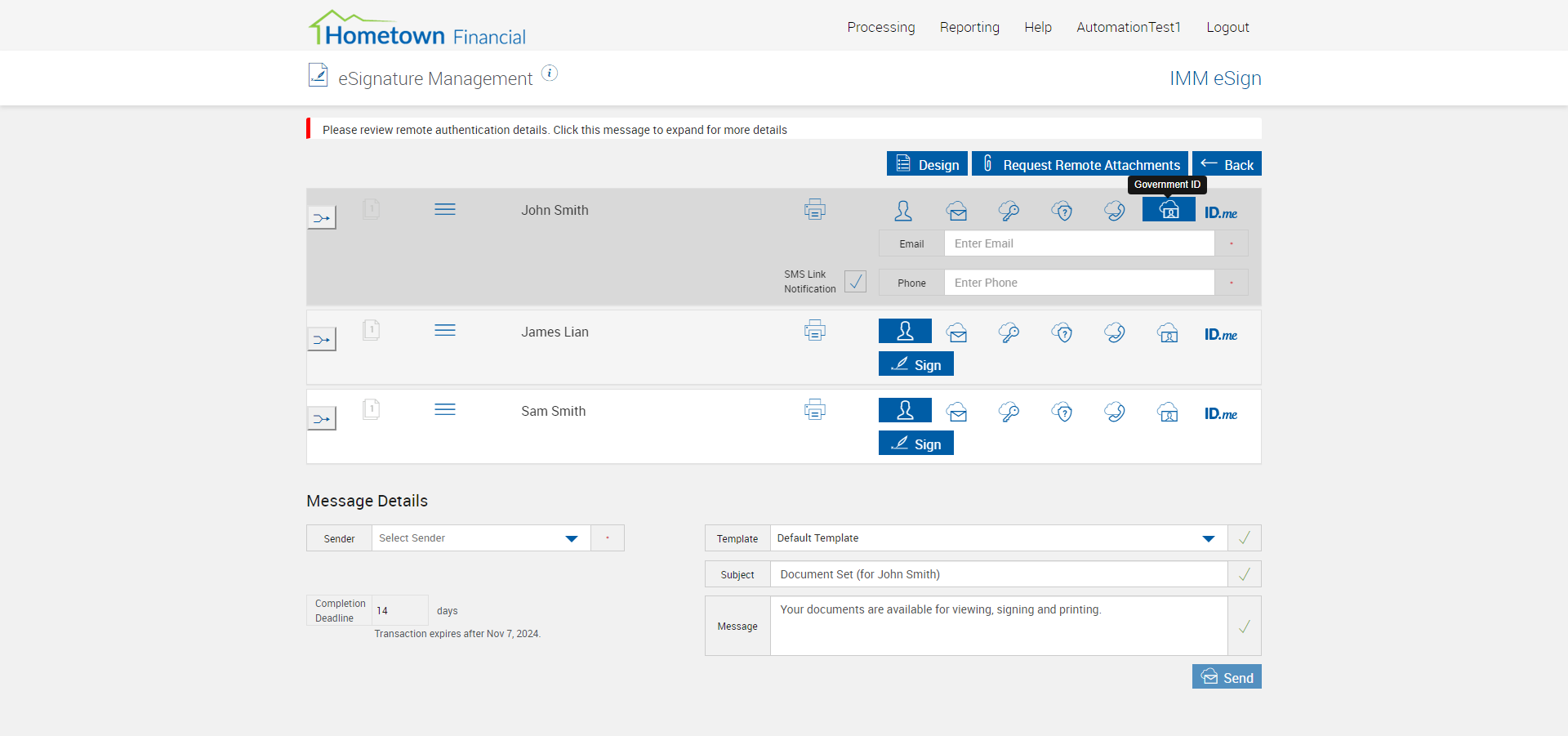Click the Enter Email input field
The image size is (1568, 736).
1079,243
